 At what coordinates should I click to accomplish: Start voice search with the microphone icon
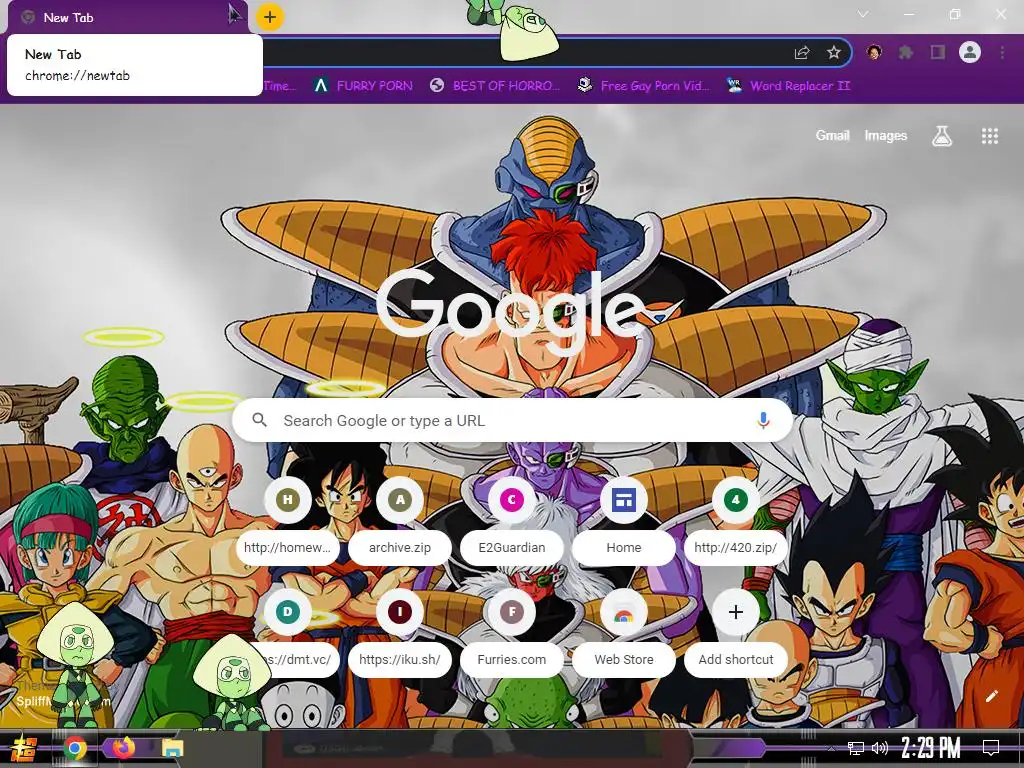(x=763, y=420)
